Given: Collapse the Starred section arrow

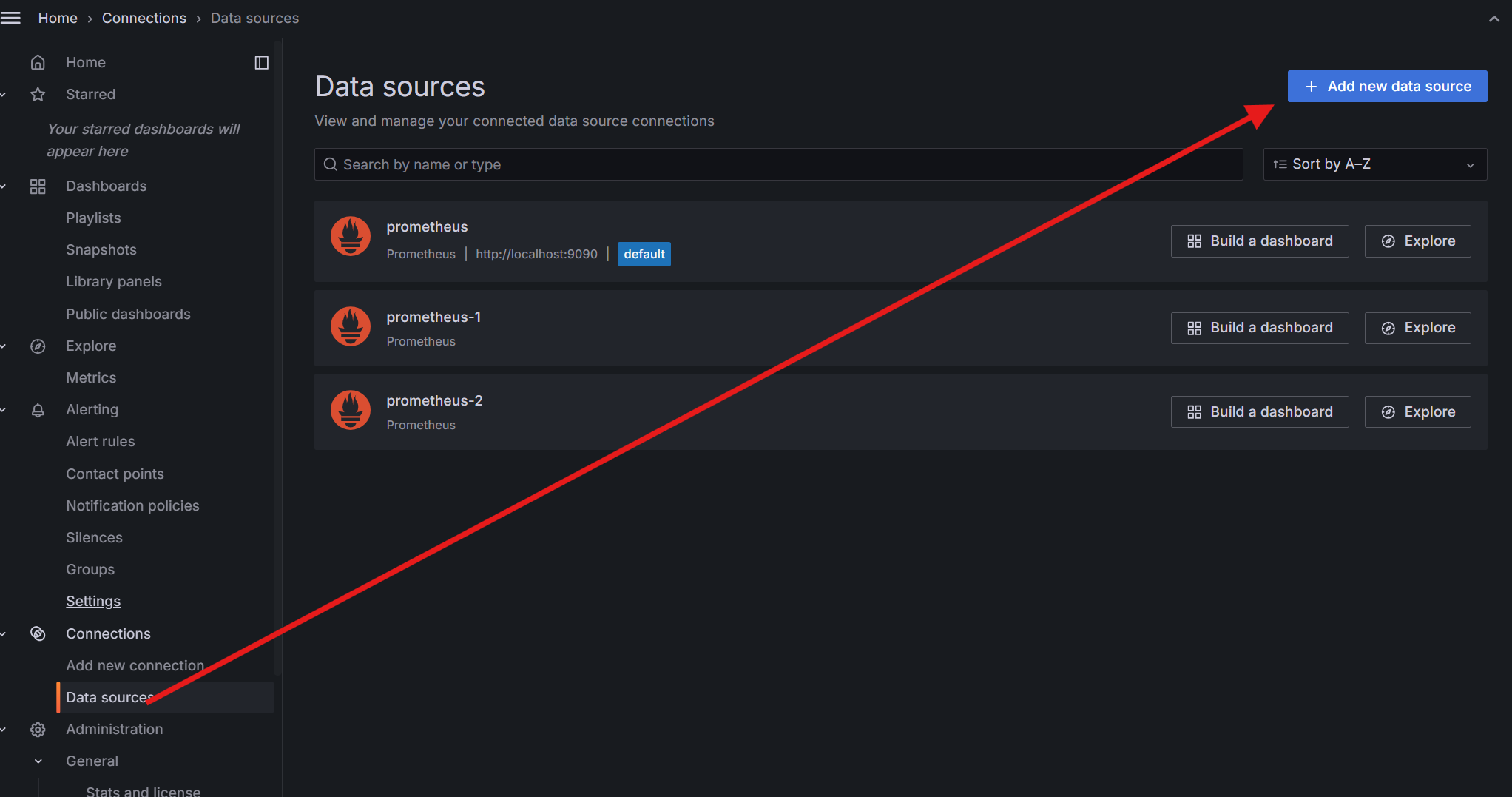Looking at the screenshot, I should (4, 94).
